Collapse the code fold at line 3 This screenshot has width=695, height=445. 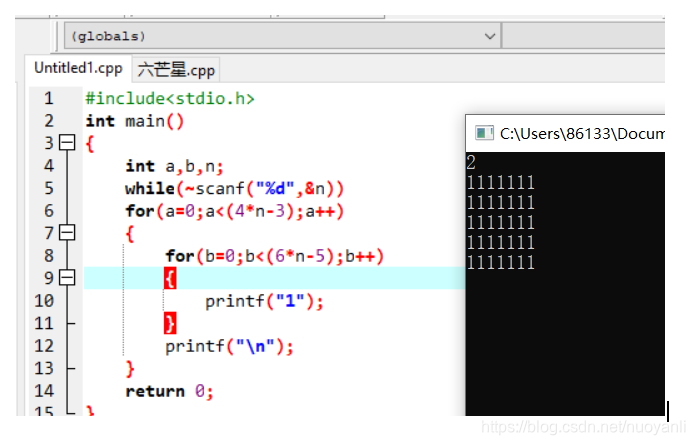pyautogui.click(x=67, y=143)
